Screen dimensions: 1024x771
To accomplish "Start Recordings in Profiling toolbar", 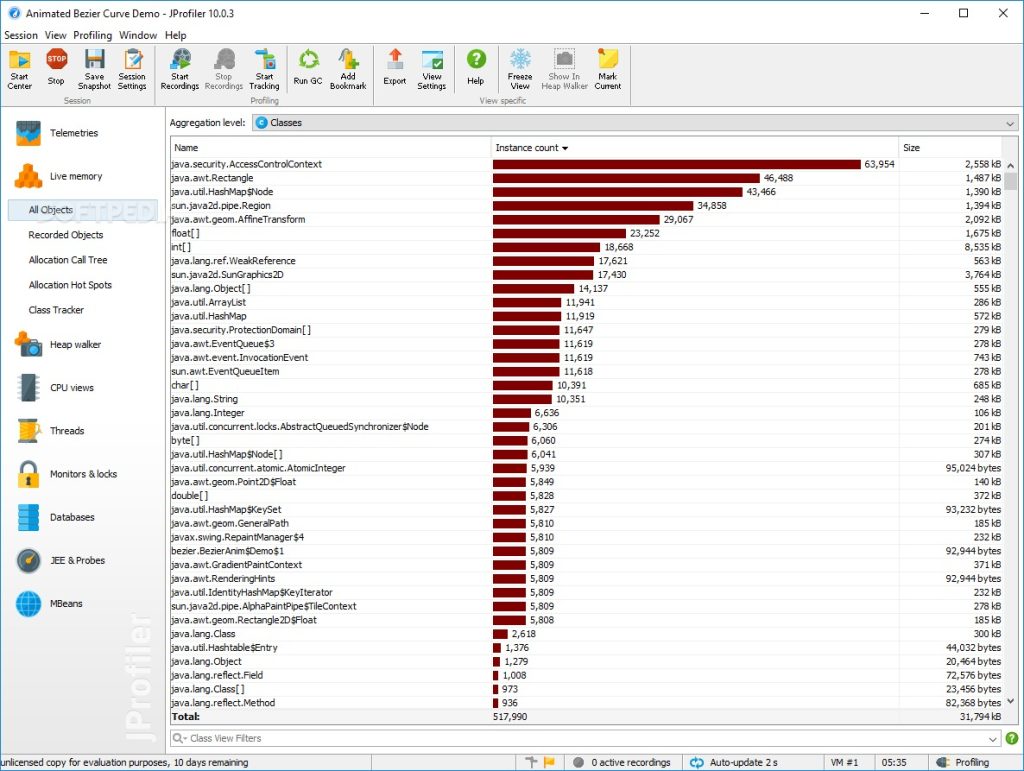I will pos(180,68).
